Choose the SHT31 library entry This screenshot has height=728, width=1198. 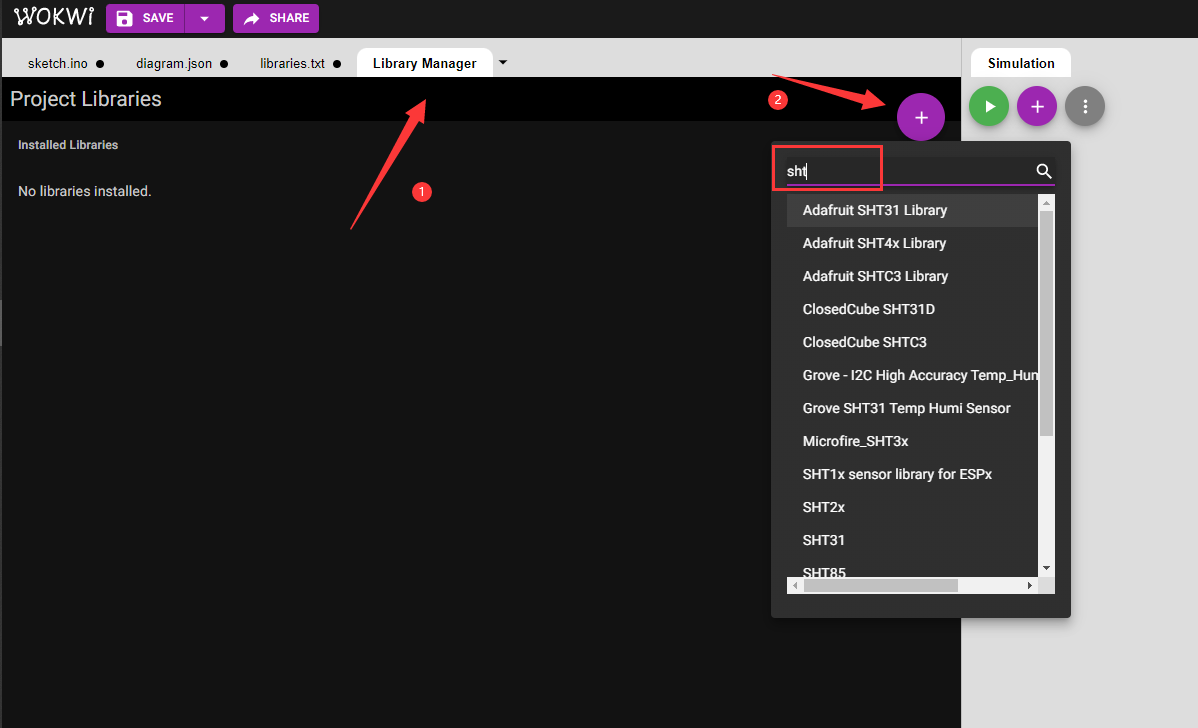tap(912, 539)
